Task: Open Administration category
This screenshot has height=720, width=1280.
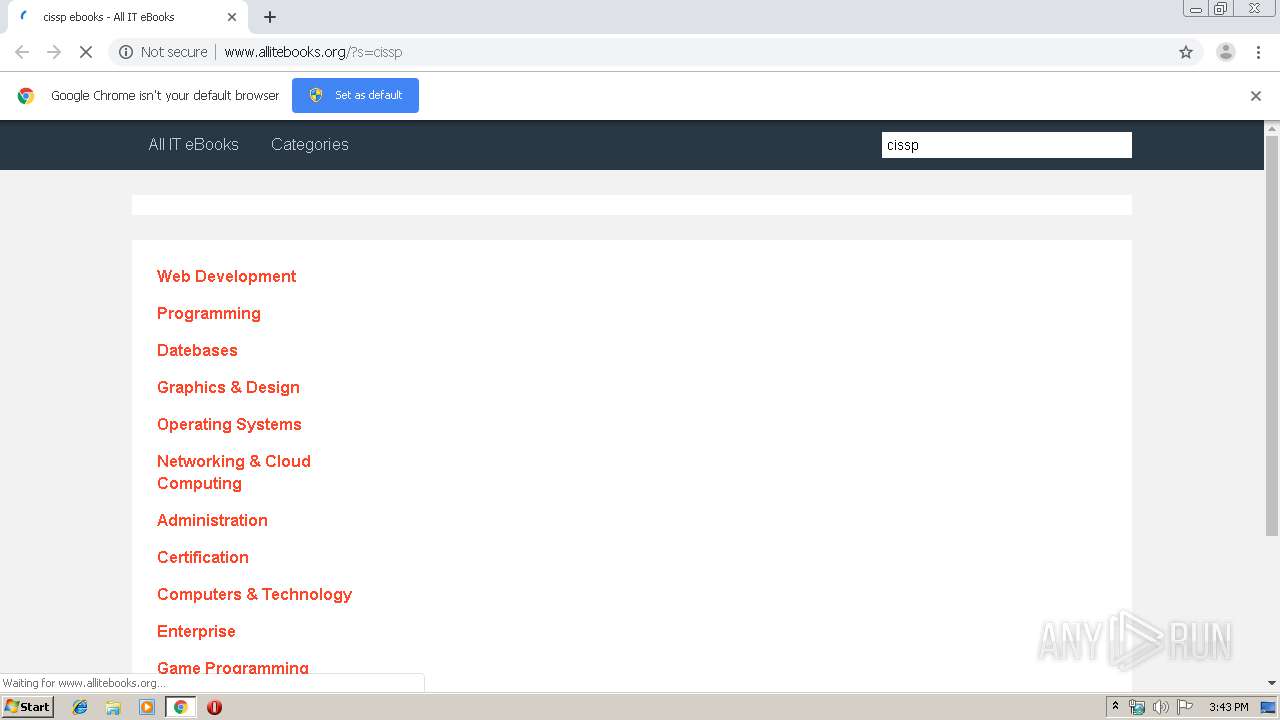Action: pos(212,520)
